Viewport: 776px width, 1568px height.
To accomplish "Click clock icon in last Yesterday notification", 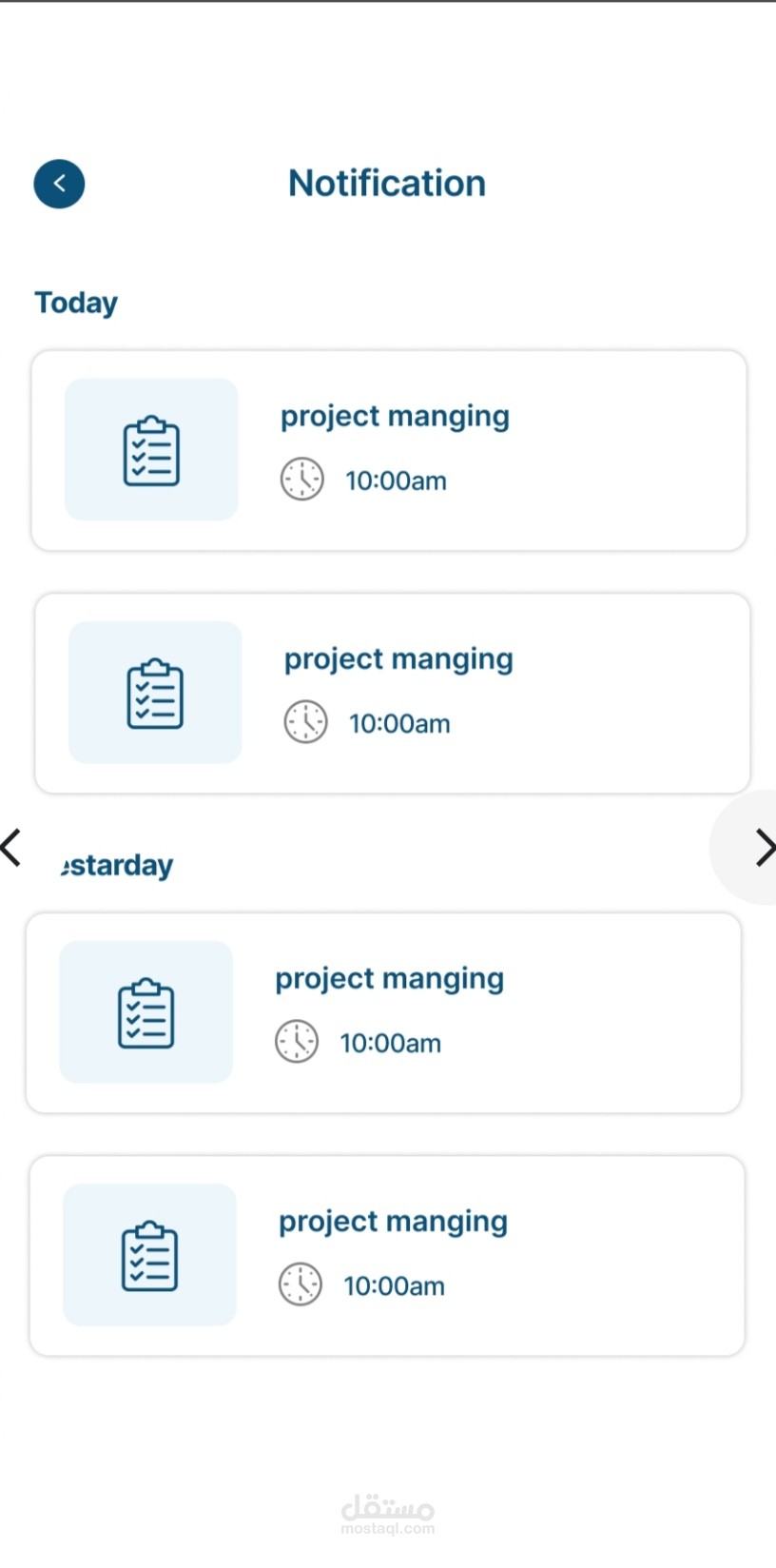I will [301, 1284].
